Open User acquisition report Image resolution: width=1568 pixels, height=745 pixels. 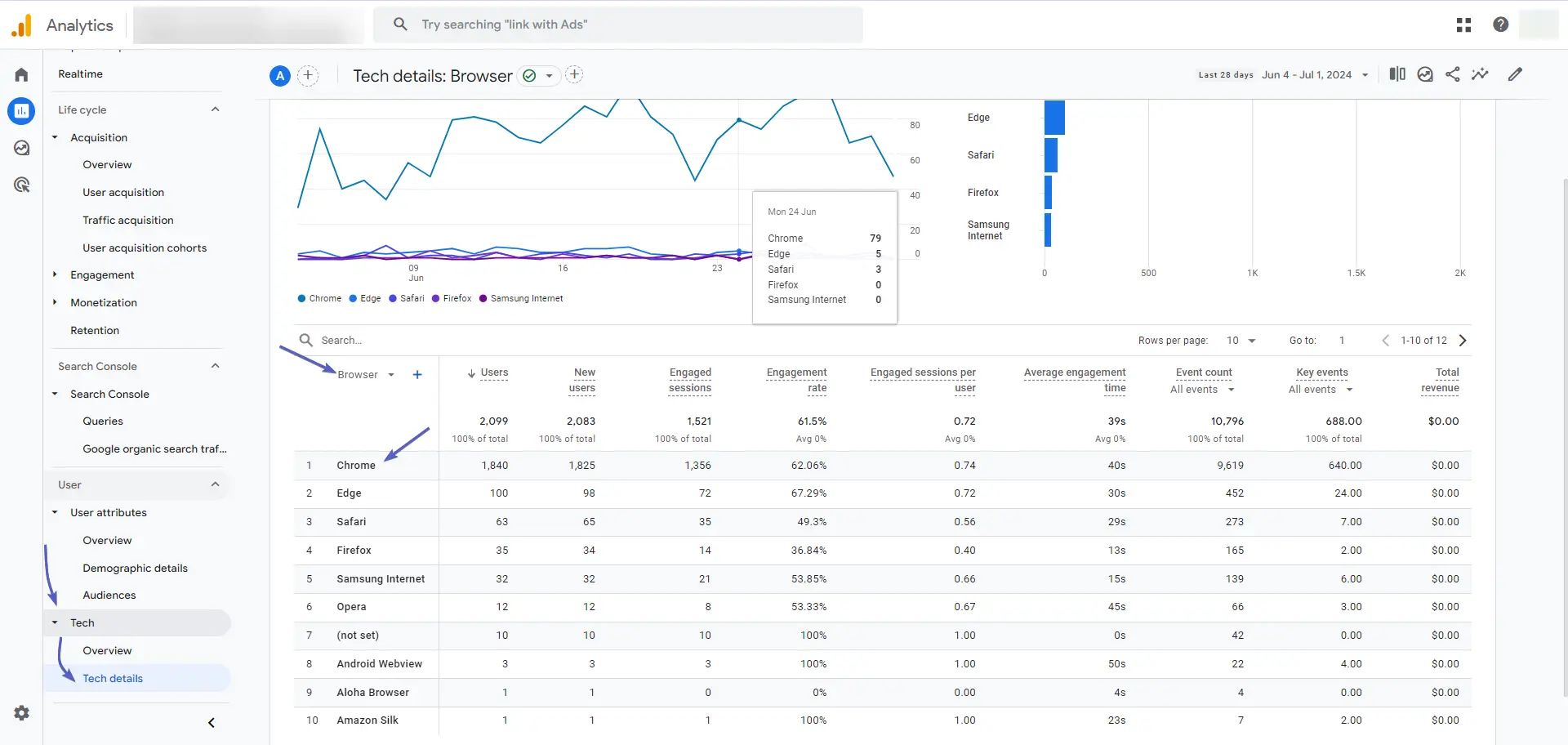point(123,193)
